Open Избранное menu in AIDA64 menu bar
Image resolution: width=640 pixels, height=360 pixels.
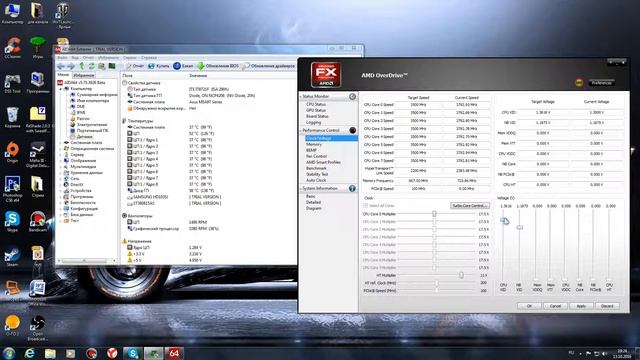108,58
